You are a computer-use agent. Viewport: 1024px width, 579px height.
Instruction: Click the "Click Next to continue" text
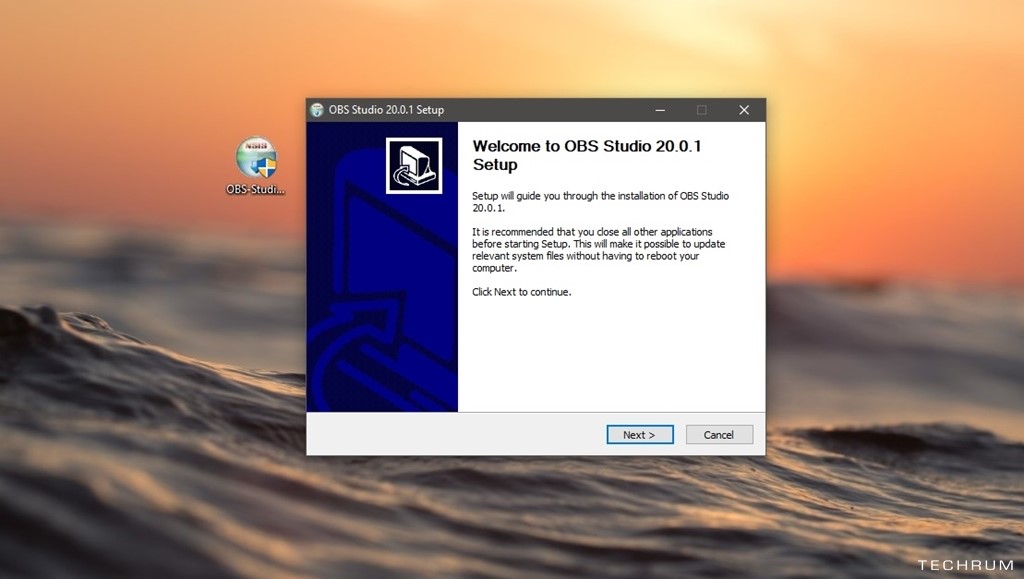[521, 292]
